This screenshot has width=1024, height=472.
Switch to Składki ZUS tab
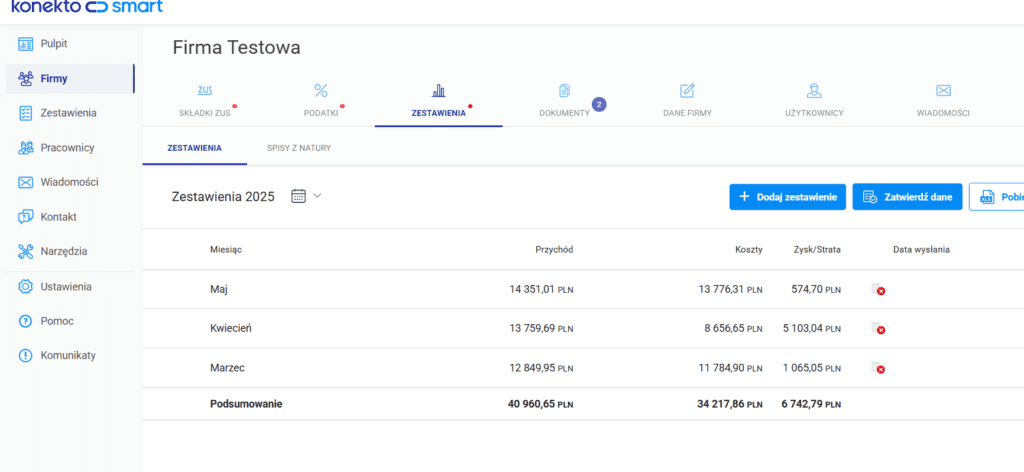204,101
